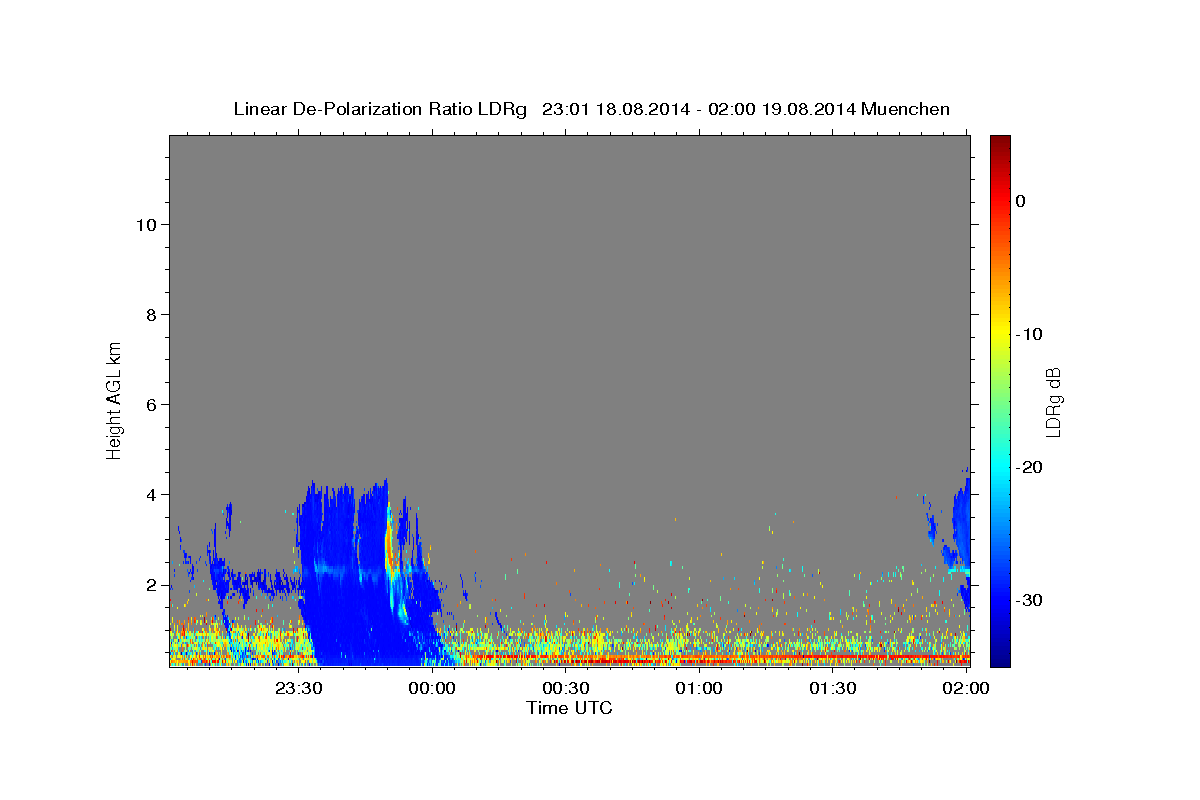
Task: Click the plot title 'Linear De-Polarization Ratio LDRg'
Action: [x=380, y=109]
